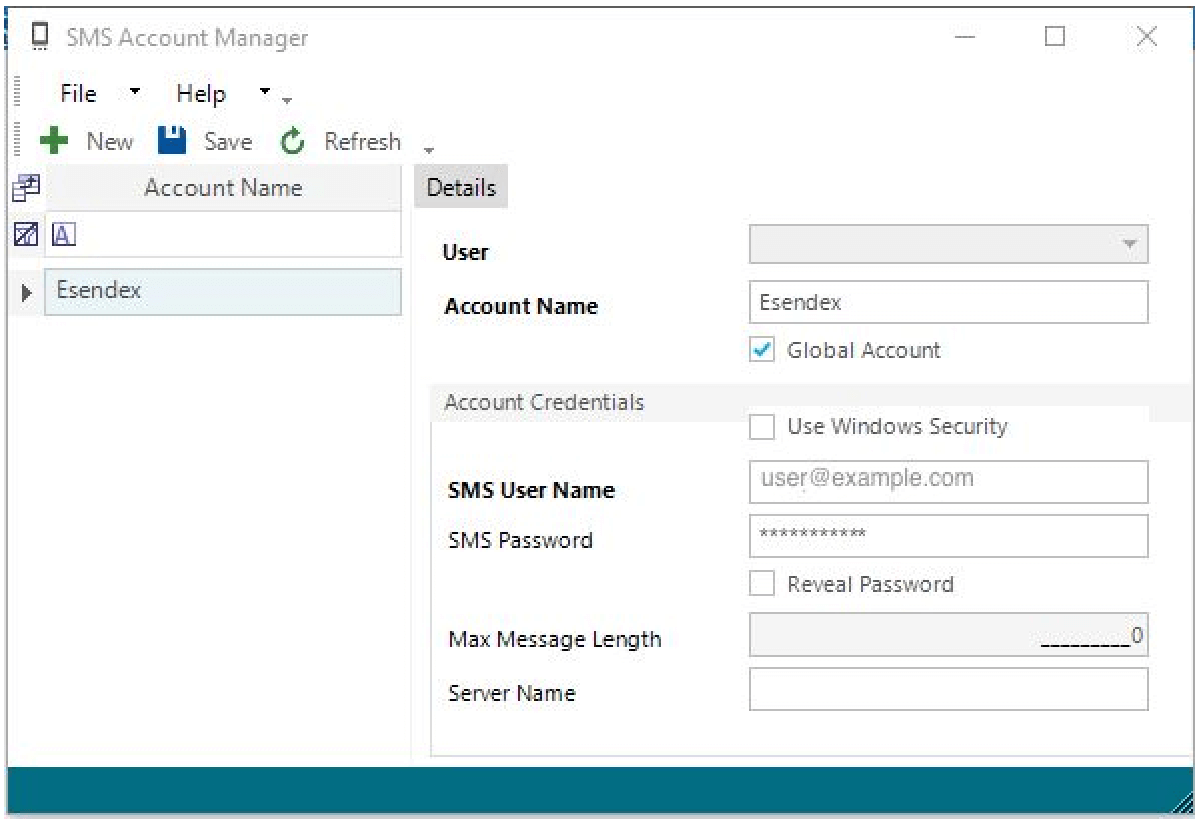
Task: Click the blue Save floppy disk icon
Action: (x=172, y=140)
